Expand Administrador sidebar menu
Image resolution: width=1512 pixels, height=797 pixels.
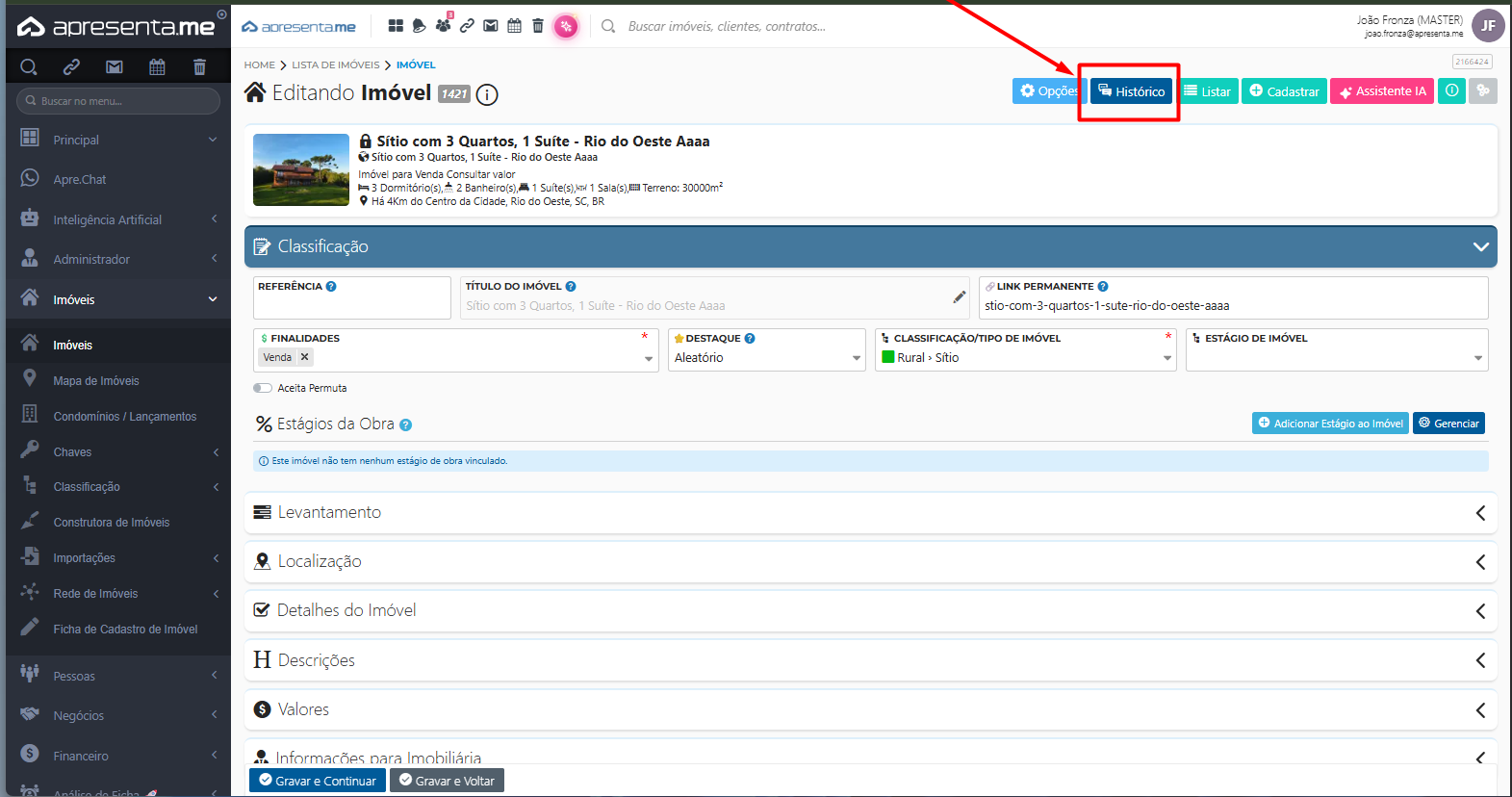[x=118, y=259]
